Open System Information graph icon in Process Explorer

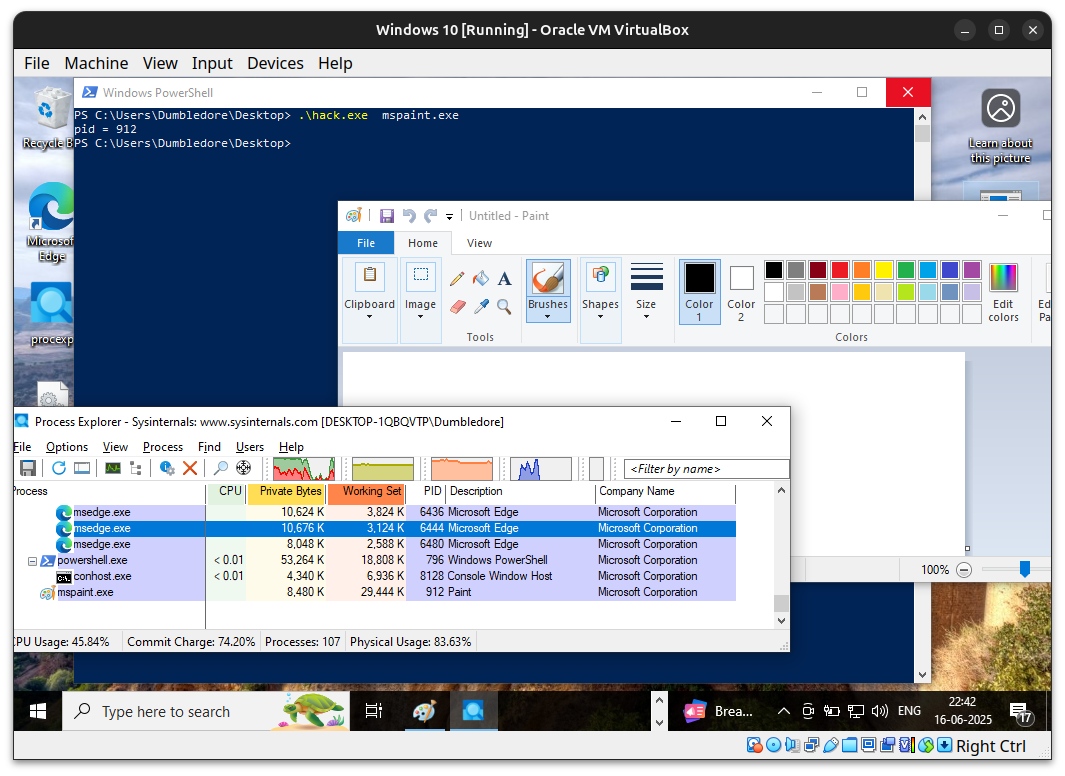(113, 468)
